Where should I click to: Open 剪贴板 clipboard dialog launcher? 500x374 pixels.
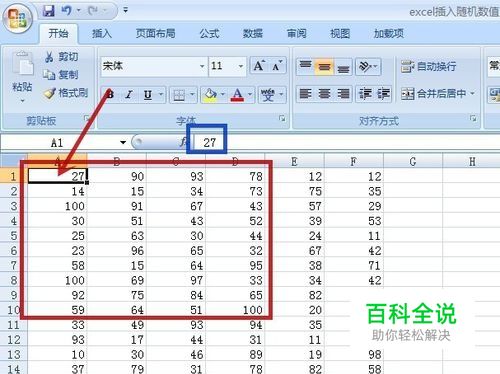[87, 118]
